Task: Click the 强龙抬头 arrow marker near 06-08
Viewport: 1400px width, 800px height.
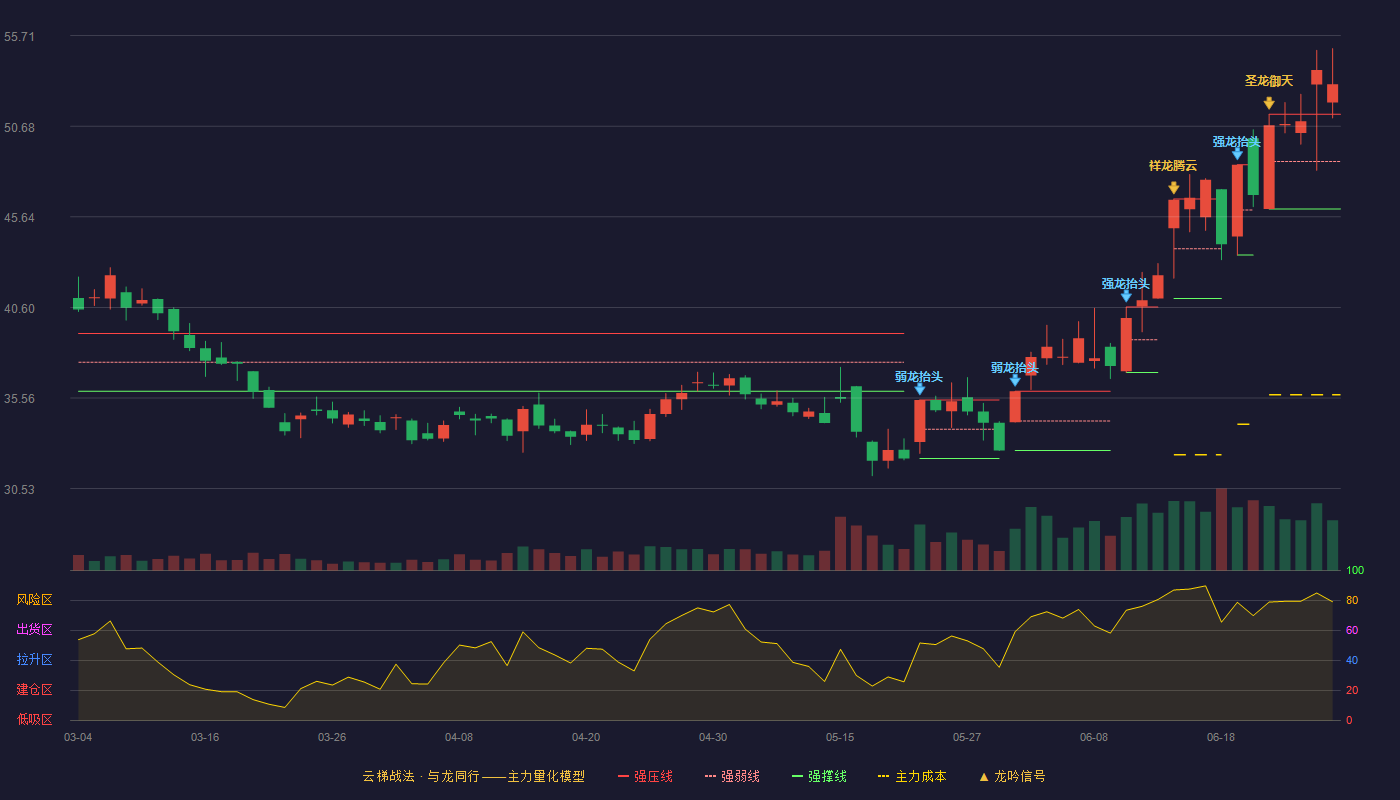Action: click(x=1126, y=295)
